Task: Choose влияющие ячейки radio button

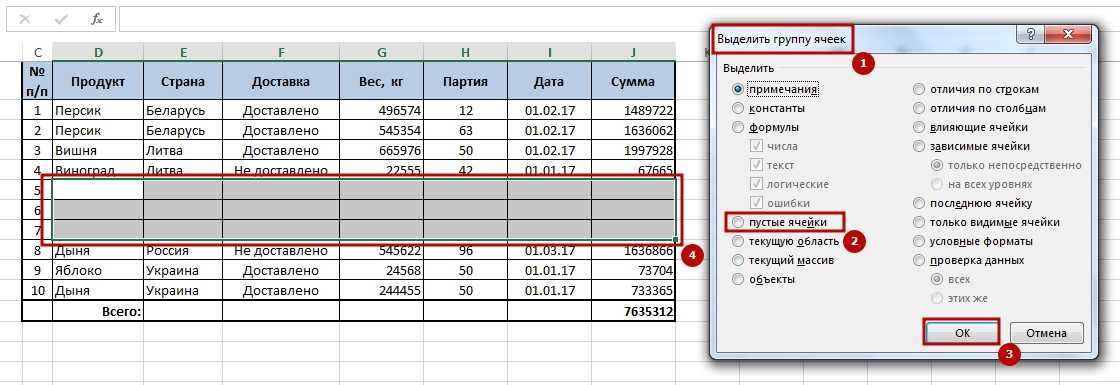Action: tap(919, 127)
